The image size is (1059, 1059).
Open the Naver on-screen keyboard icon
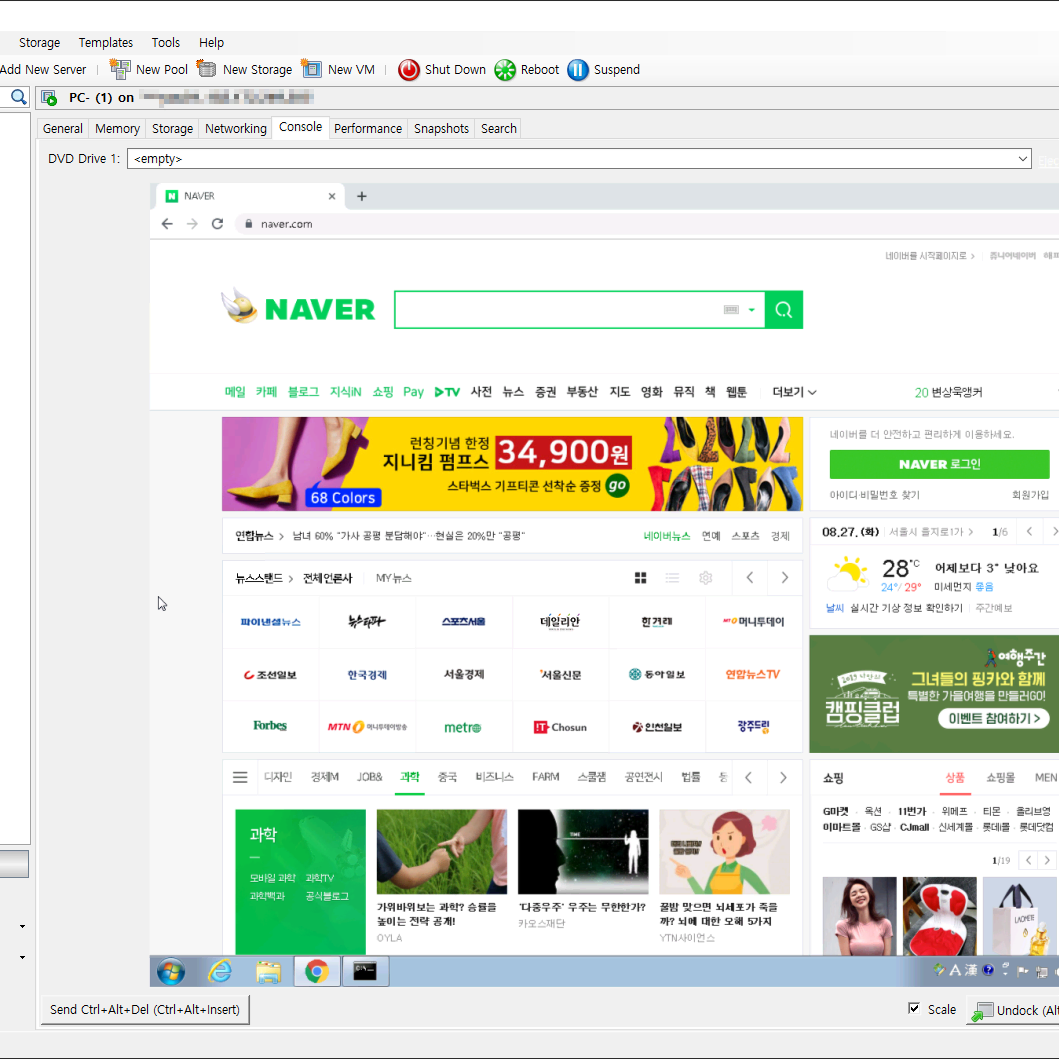click(731, 310)
